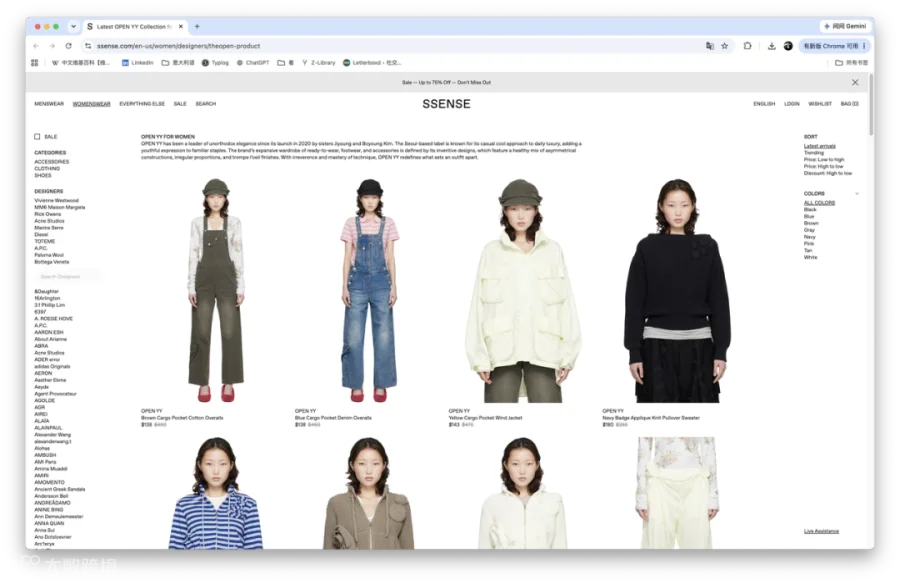Sort by Latest arrivals
The image size is (900, 583).
[x=820, y=146]
